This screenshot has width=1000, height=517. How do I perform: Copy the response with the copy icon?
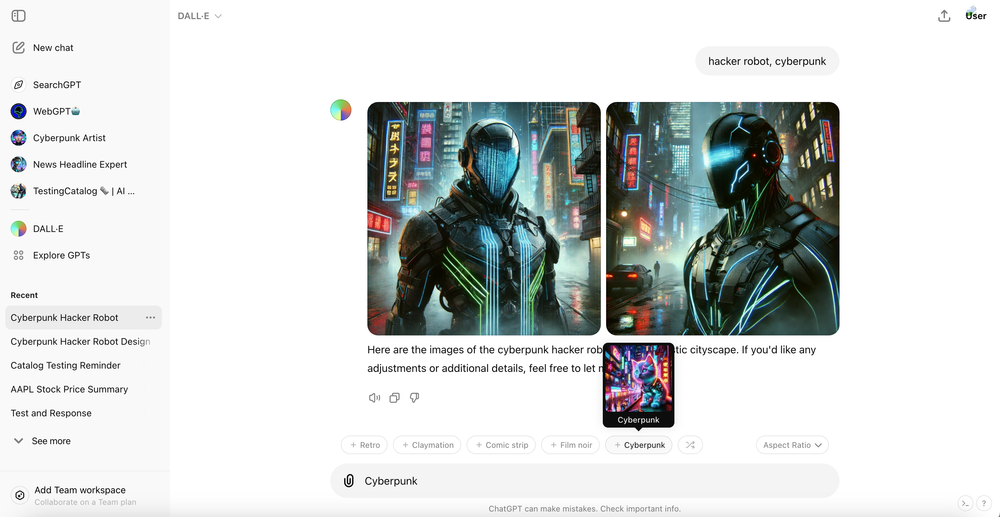394,398
